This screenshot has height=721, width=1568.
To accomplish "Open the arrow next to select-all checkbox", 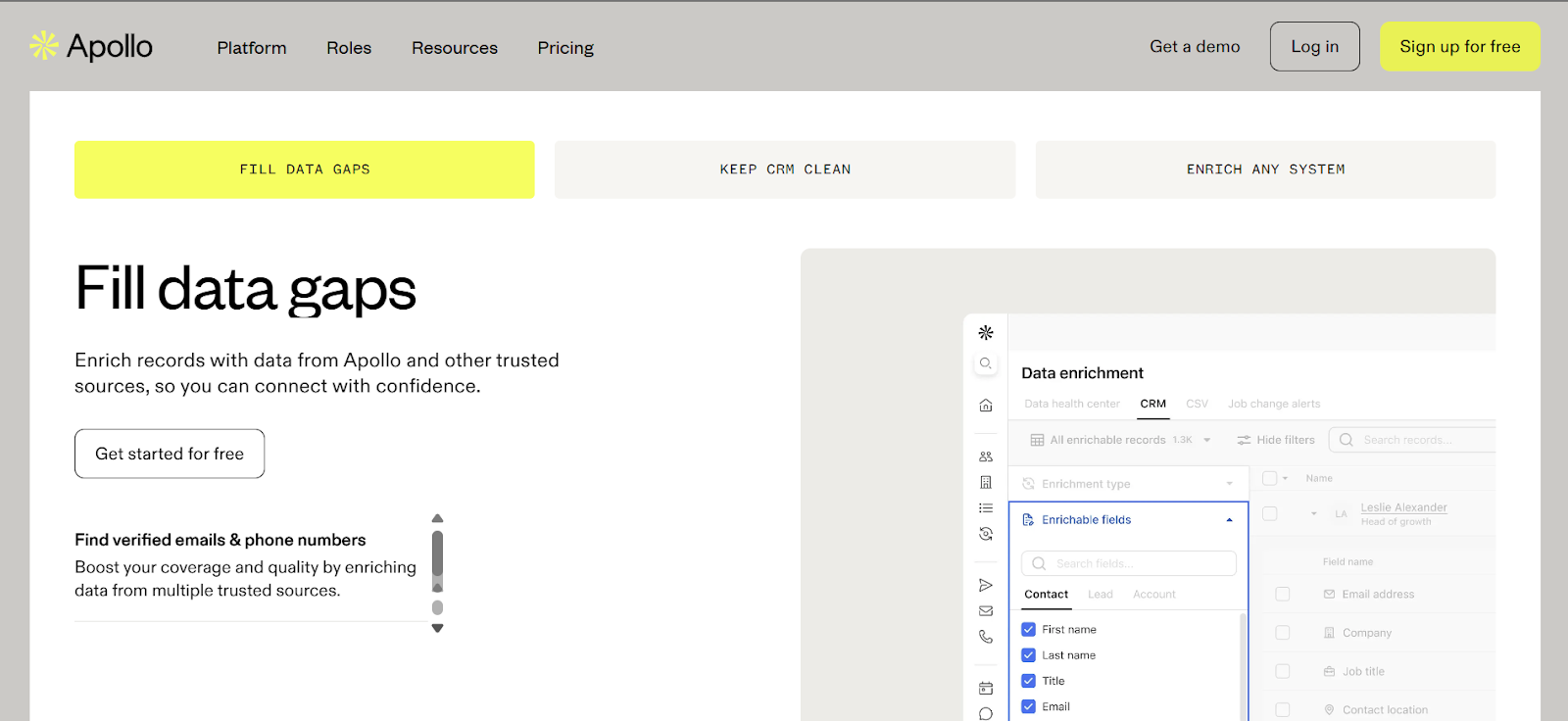I will [x=1285, y=479].
